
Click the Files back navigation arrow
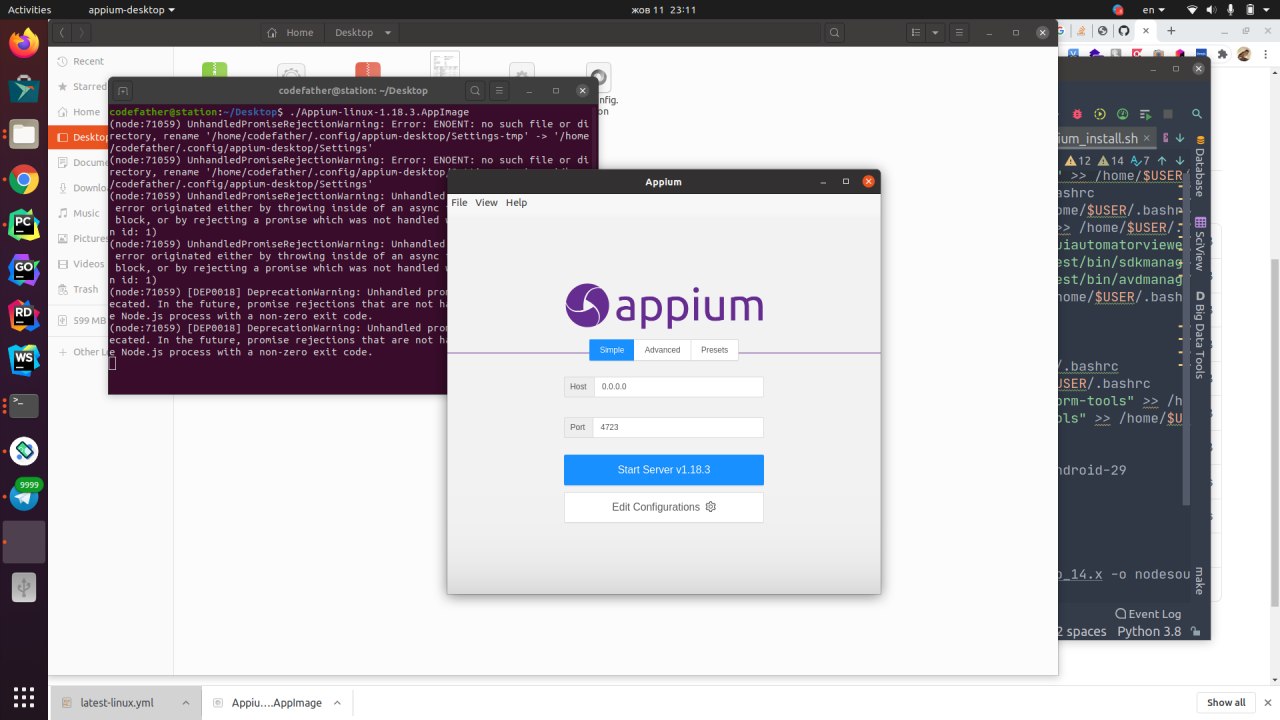point(62,32)
